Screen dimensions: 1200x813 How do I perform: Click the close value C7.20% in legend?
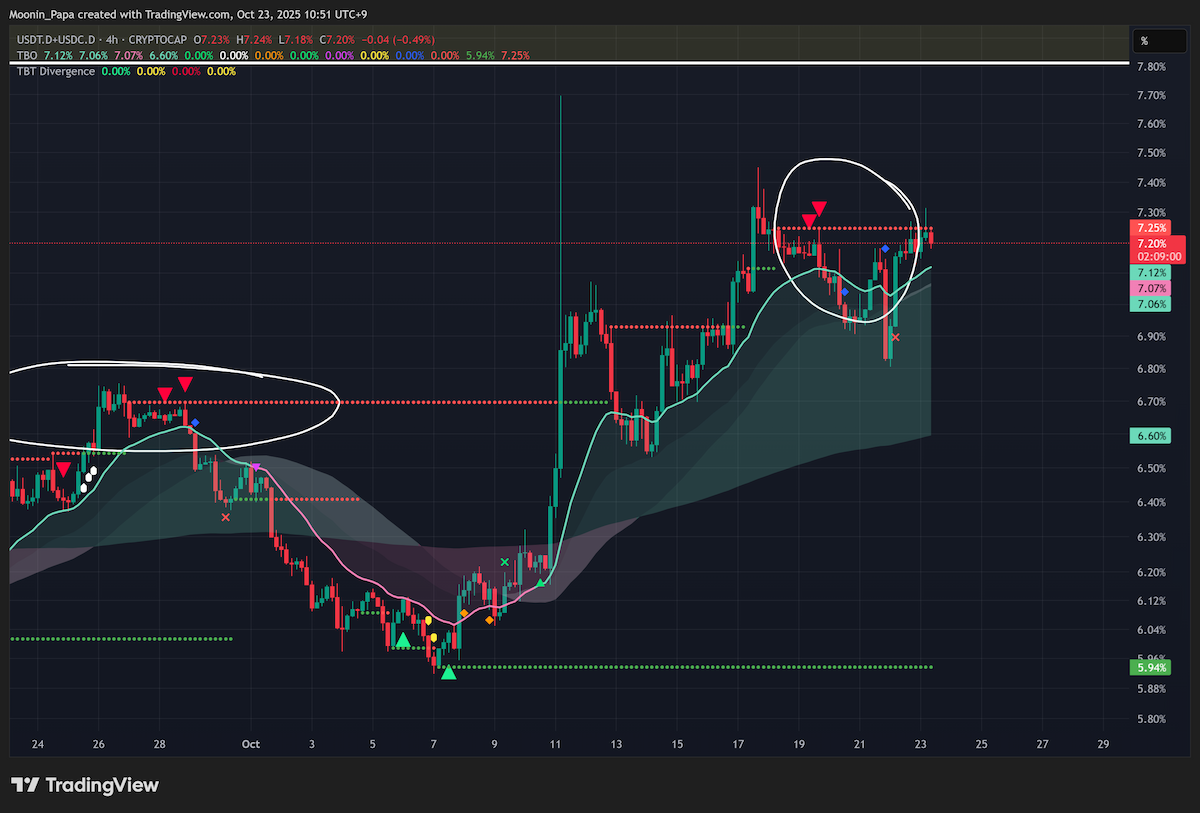pos(337,40)
